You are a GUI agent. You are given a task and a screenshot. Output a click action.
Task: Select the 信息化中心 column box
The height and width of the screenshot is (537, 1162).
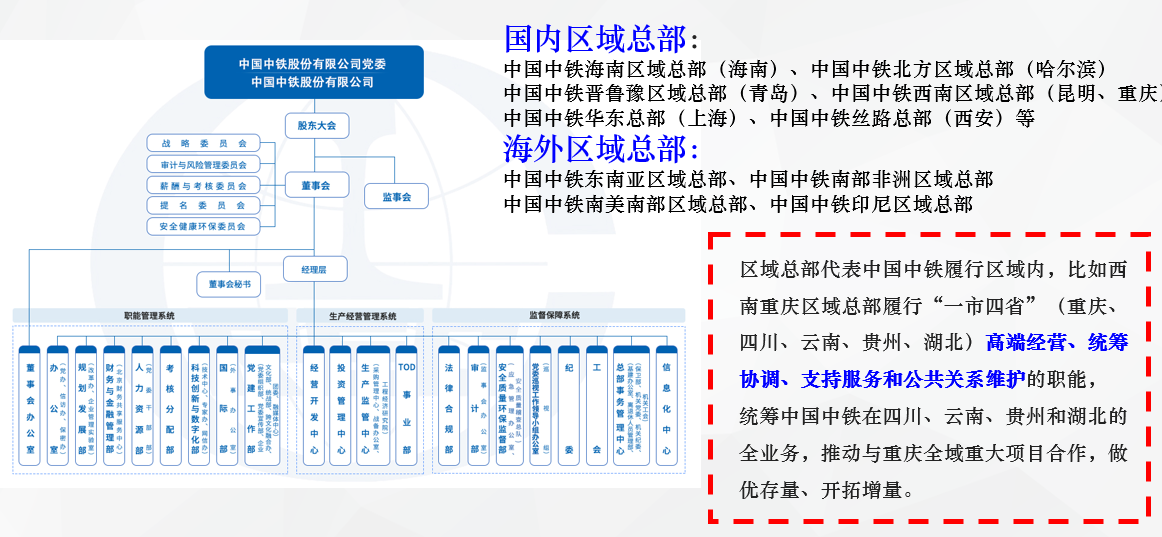click(x=666, y=406)
